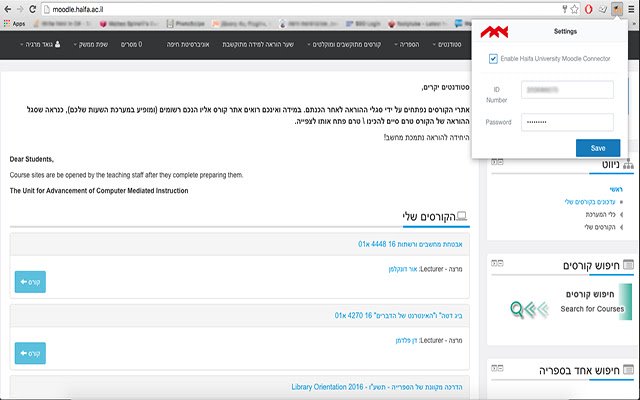The width and height of the screenshot is (640, 400).
Task: Open the Apps bookmarks shortcut
Action: (x=15, y=24)
